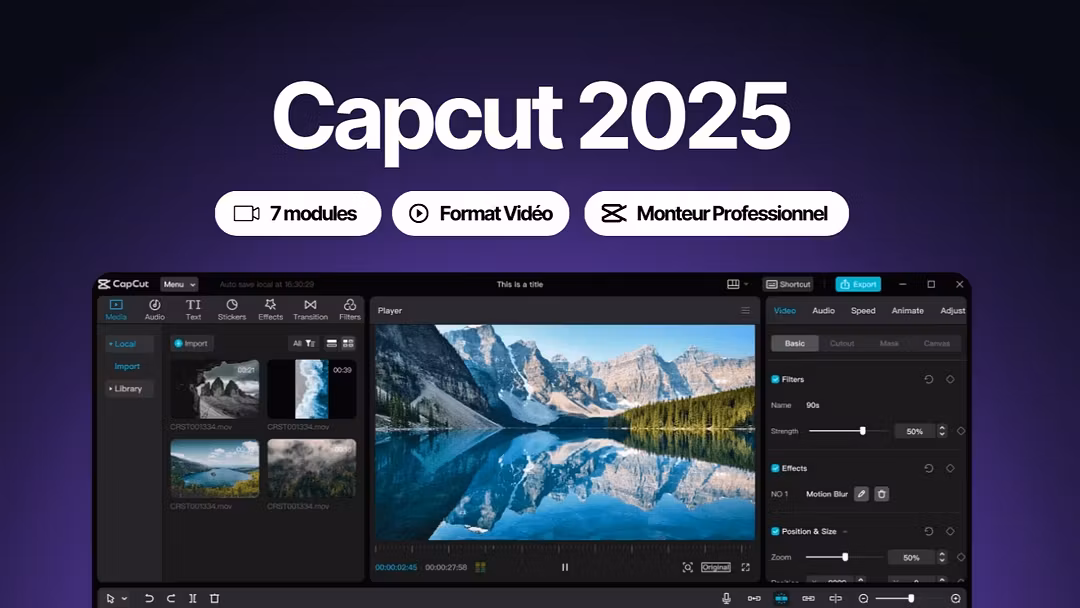Click the Import button with plus icon

click(x=191, y=344)
